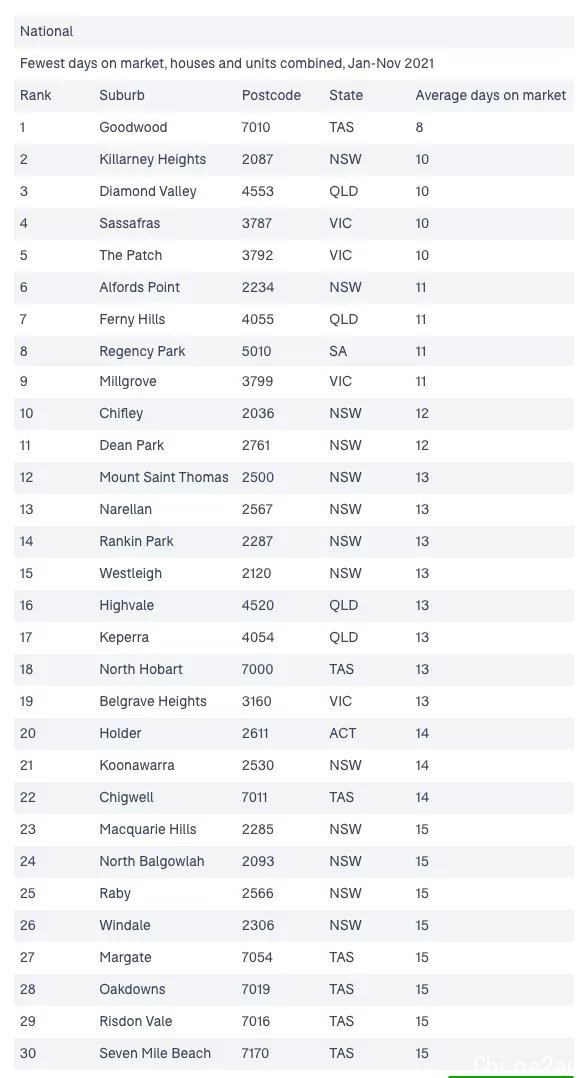This screenshot has width=584, height=1078.
Task: Select the National title row
Action: point(294,32)
